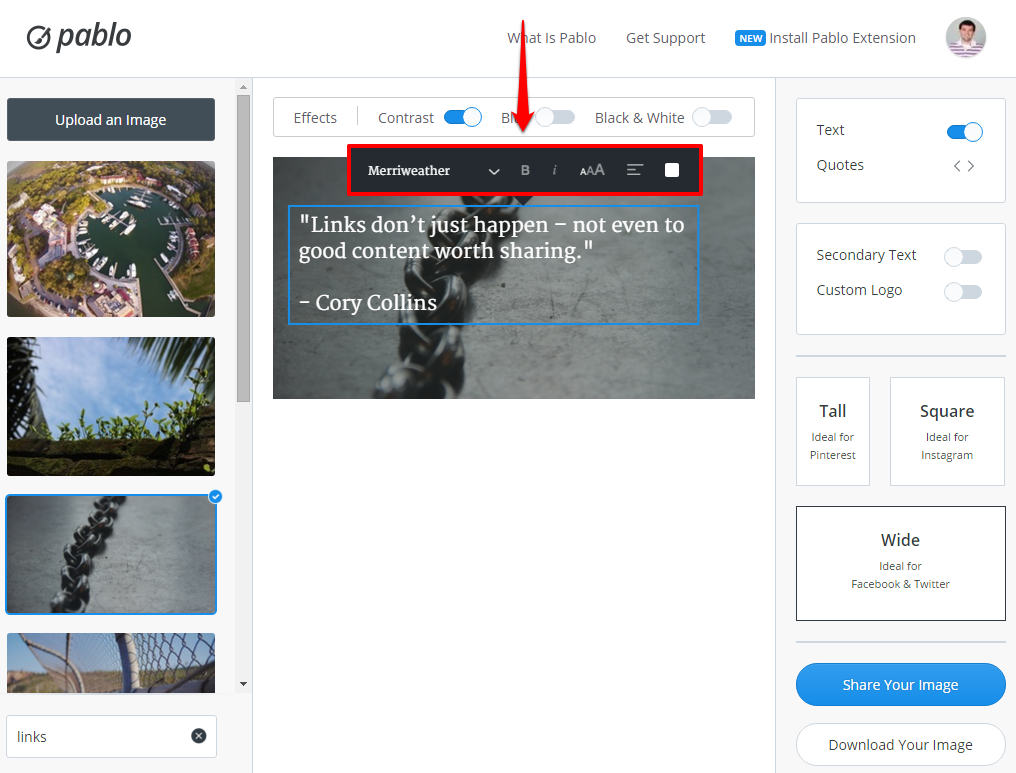Open the user profile avatar
Screen dimensions: 1016x773
tap(965, 38)
